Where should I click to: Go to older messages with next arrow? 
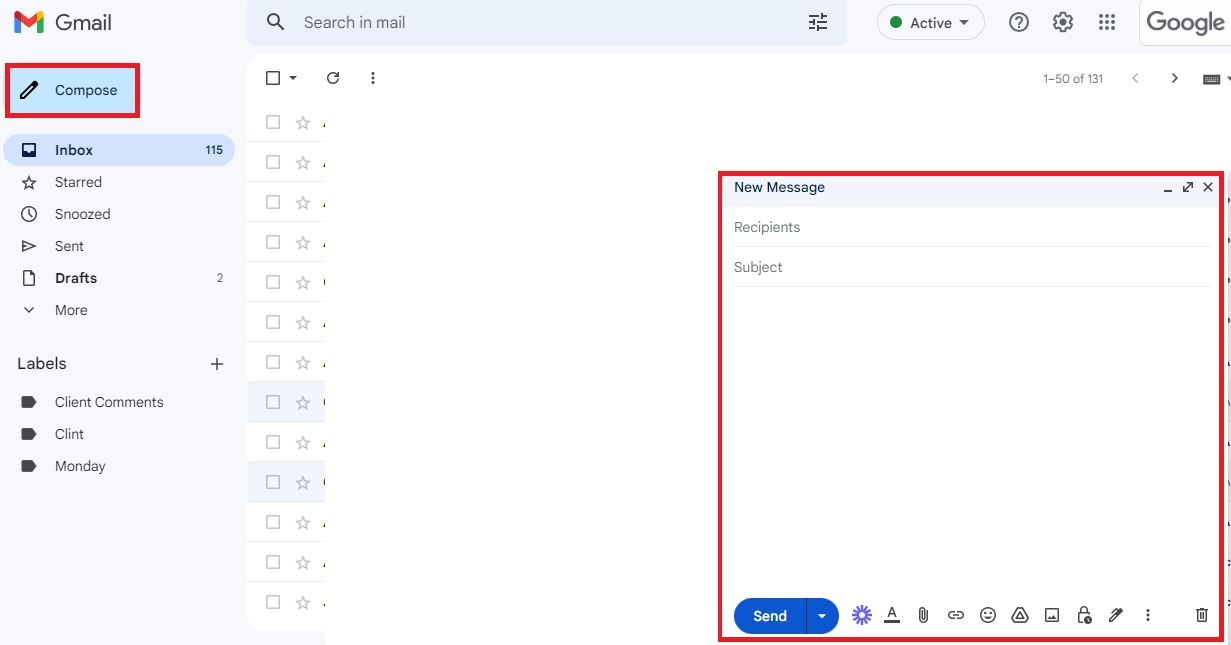(x=1175, y=78)
